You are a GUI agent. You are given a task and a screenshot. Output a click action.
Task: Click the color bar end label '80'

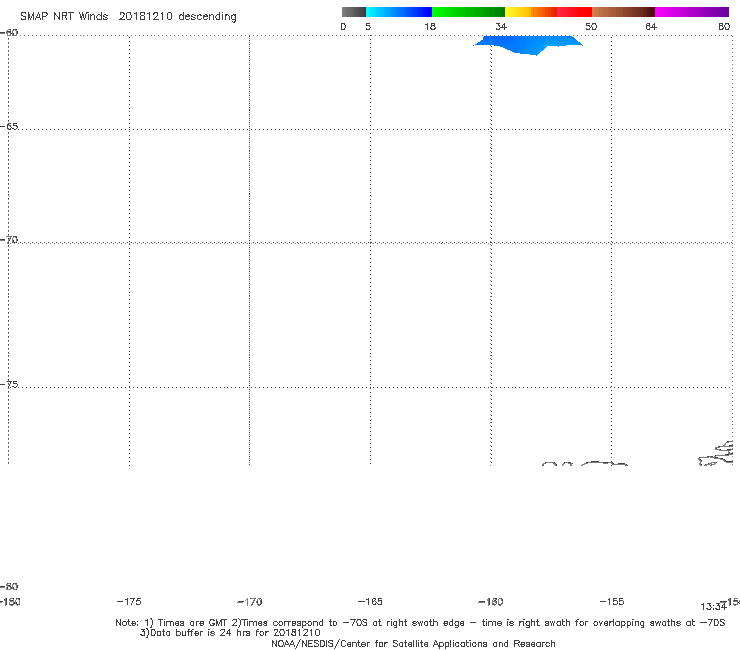[724, 27]
